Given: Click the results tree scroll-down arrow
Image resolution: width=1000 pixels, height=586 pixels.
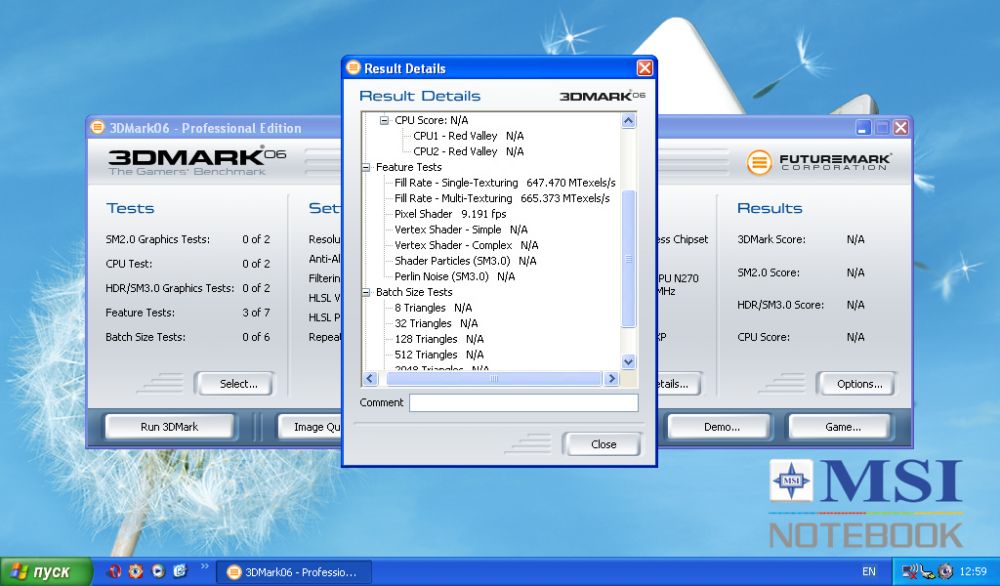Looking at the screenshot, I should pos(628,362).
